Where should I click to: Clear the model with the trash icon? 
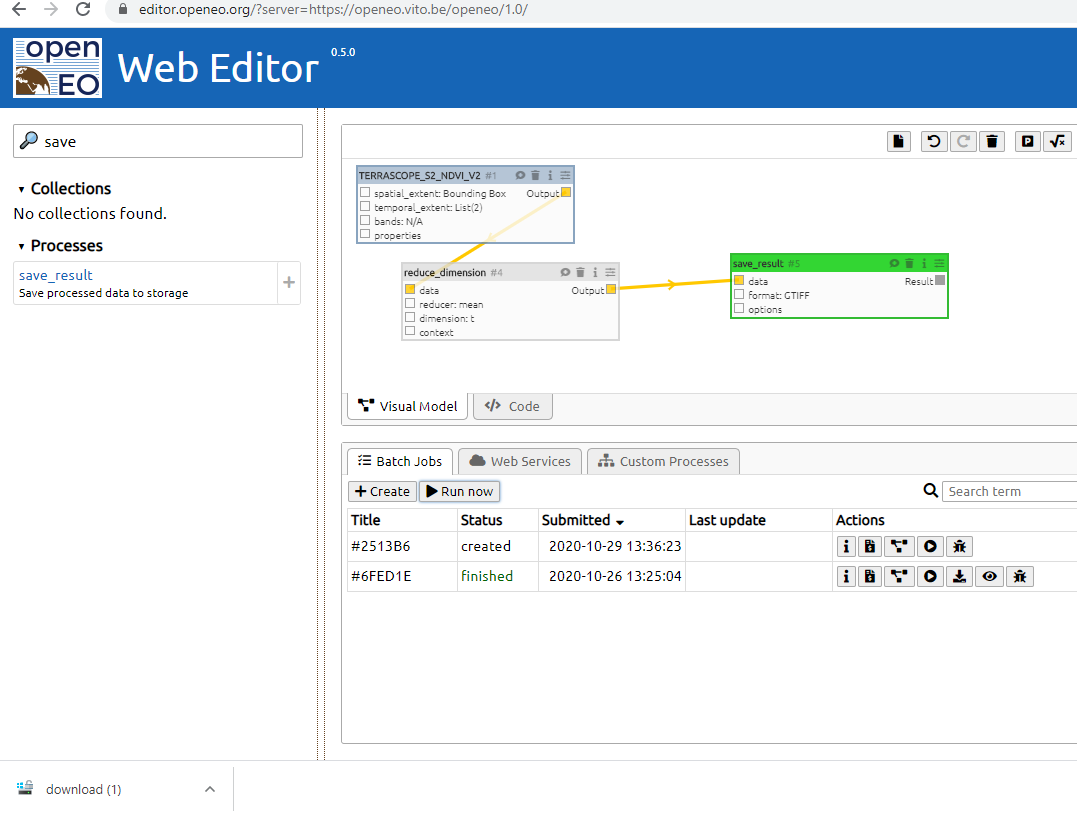pos(992,141)
